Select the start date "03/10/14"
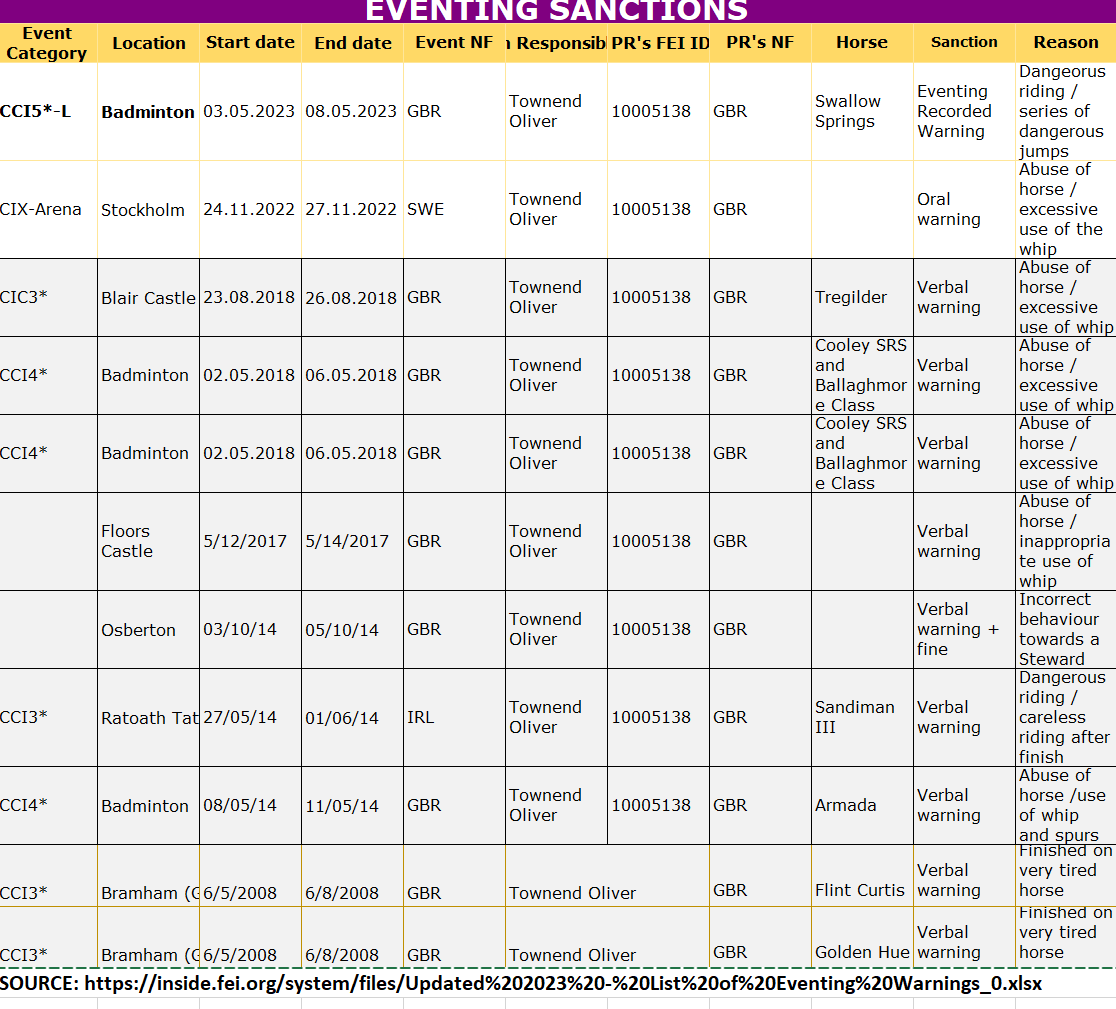Image resolution: width=1116 pixels, height=1009 pixels. coord(251,630)
